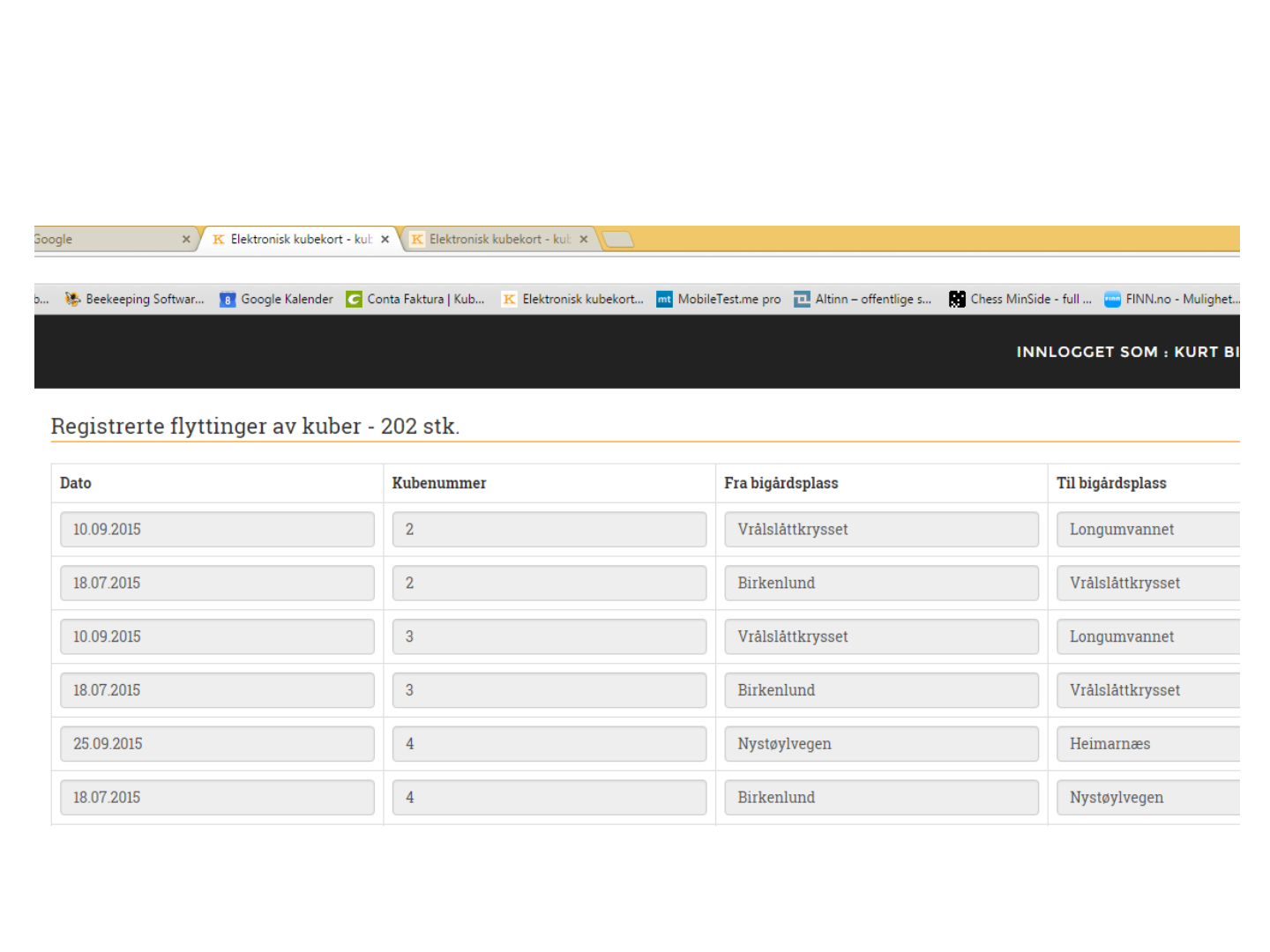
Task: Click the Kubenummer column header
Action: pyautogui.click(x=439, y=483)
